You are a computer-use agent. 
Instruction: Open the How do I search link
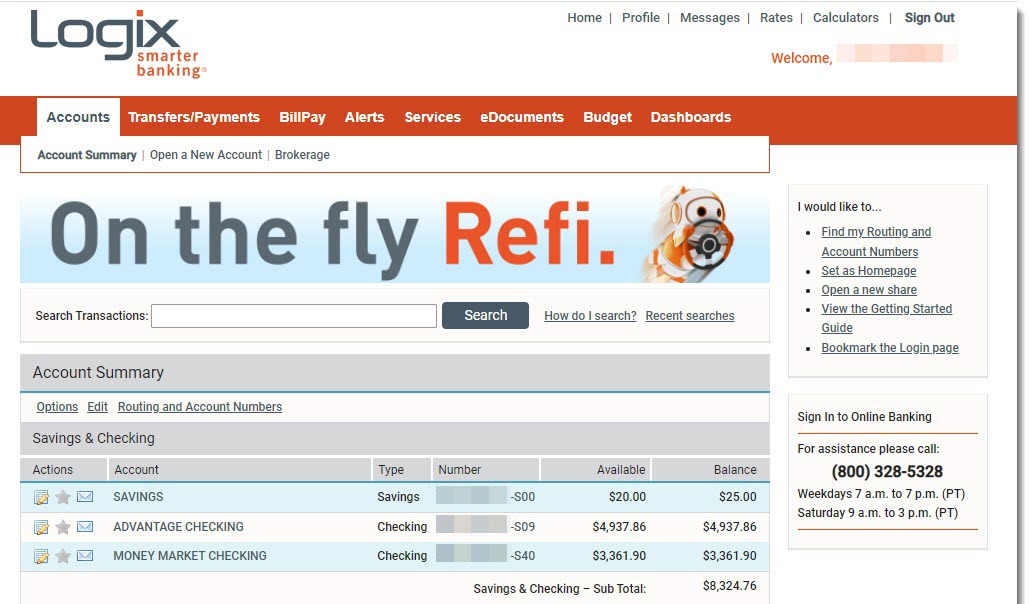pyautogui.click(x=589, y=315)
